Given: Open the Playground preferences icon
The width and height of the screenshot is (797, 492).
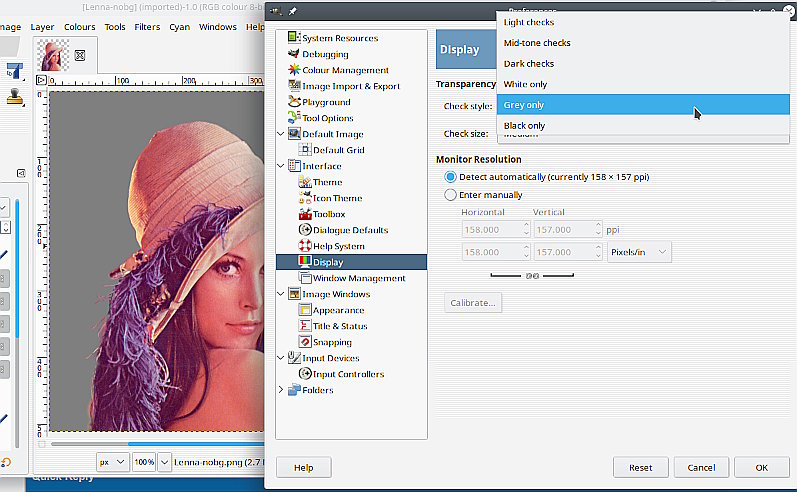Looking at the screenshot, I should point(293,102).
